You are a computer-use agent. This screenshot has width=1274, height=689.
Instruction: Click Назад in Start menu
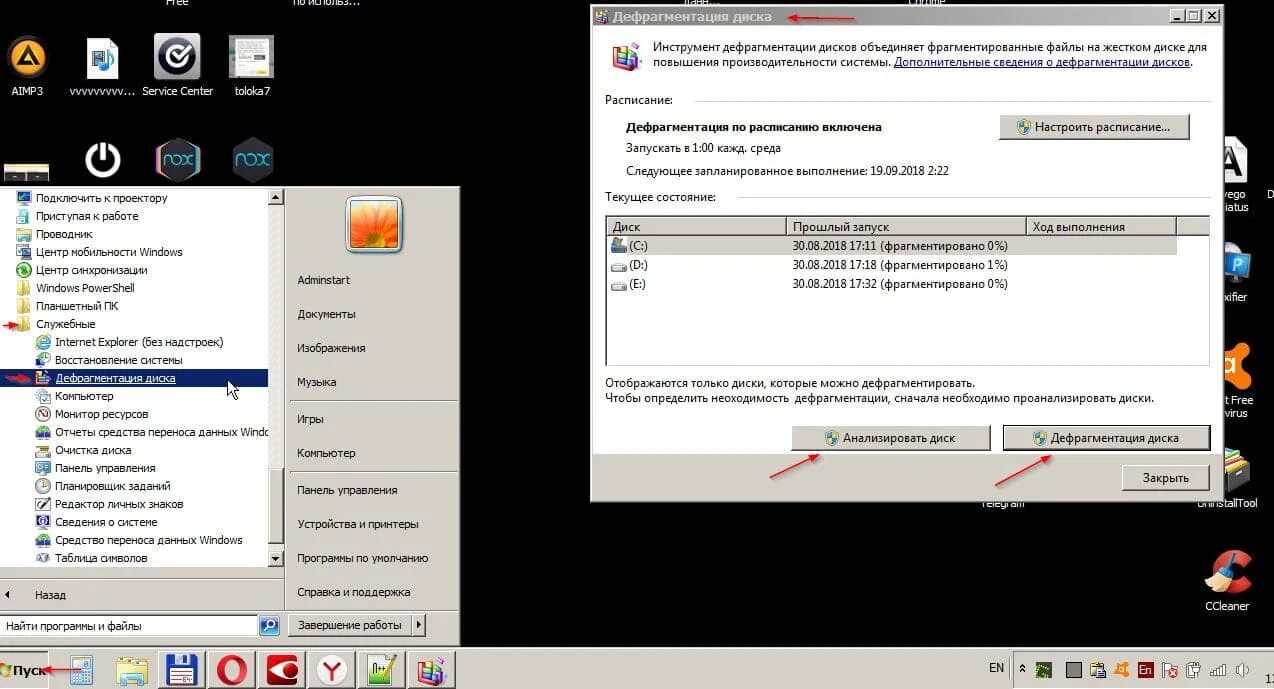50,594
